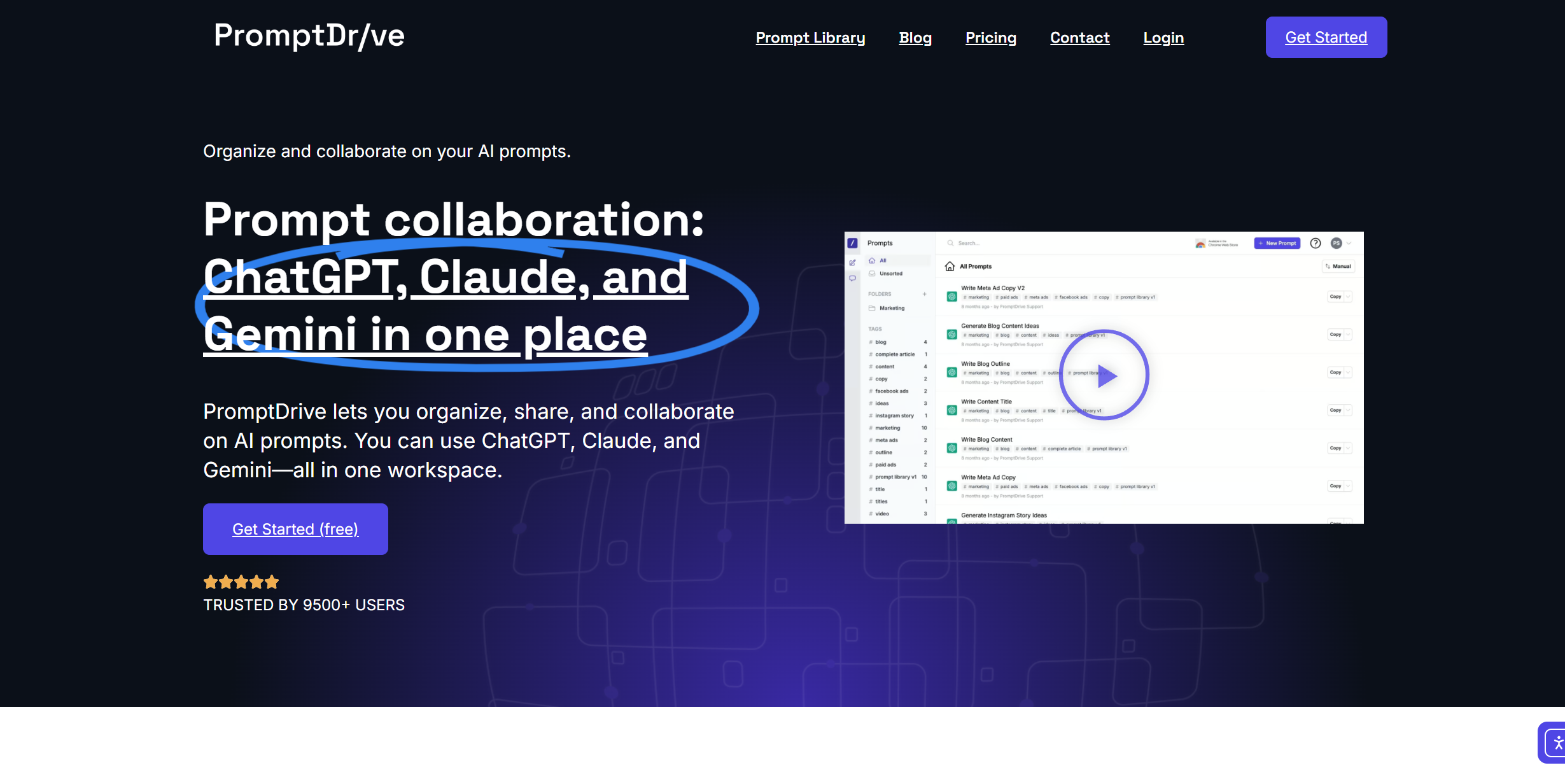
Task: Click the Login nav link
Action: [x=1163, y=38]
